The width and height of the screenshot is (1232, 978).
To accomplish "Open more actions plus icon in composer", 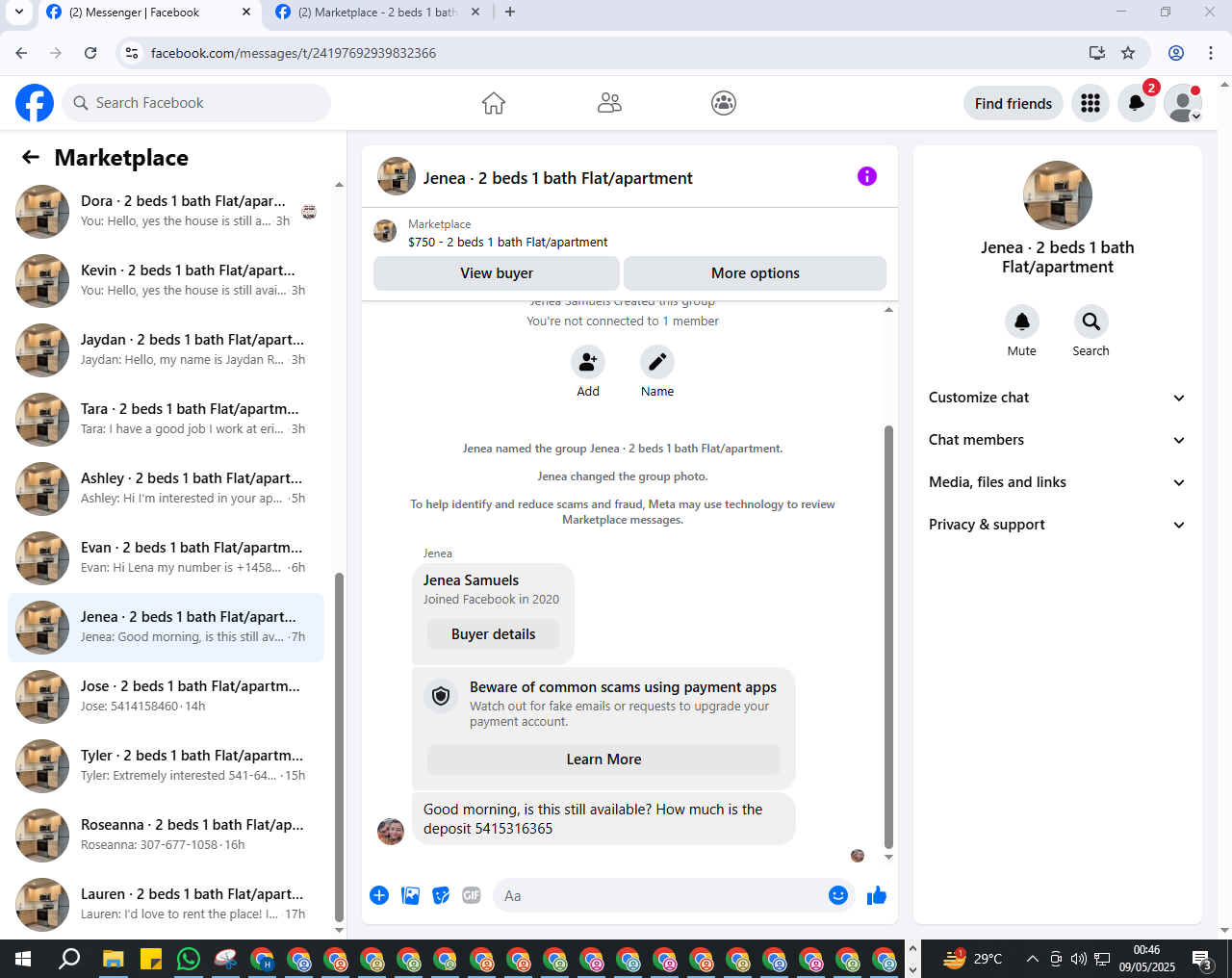I will [379, 896].
